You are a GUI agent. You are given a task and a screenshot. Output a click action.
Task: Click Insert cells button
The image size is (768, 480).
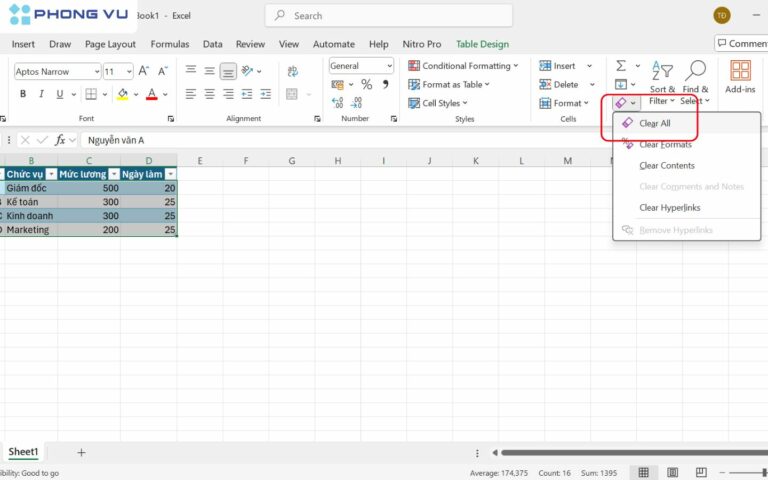(x=558, y=66)
